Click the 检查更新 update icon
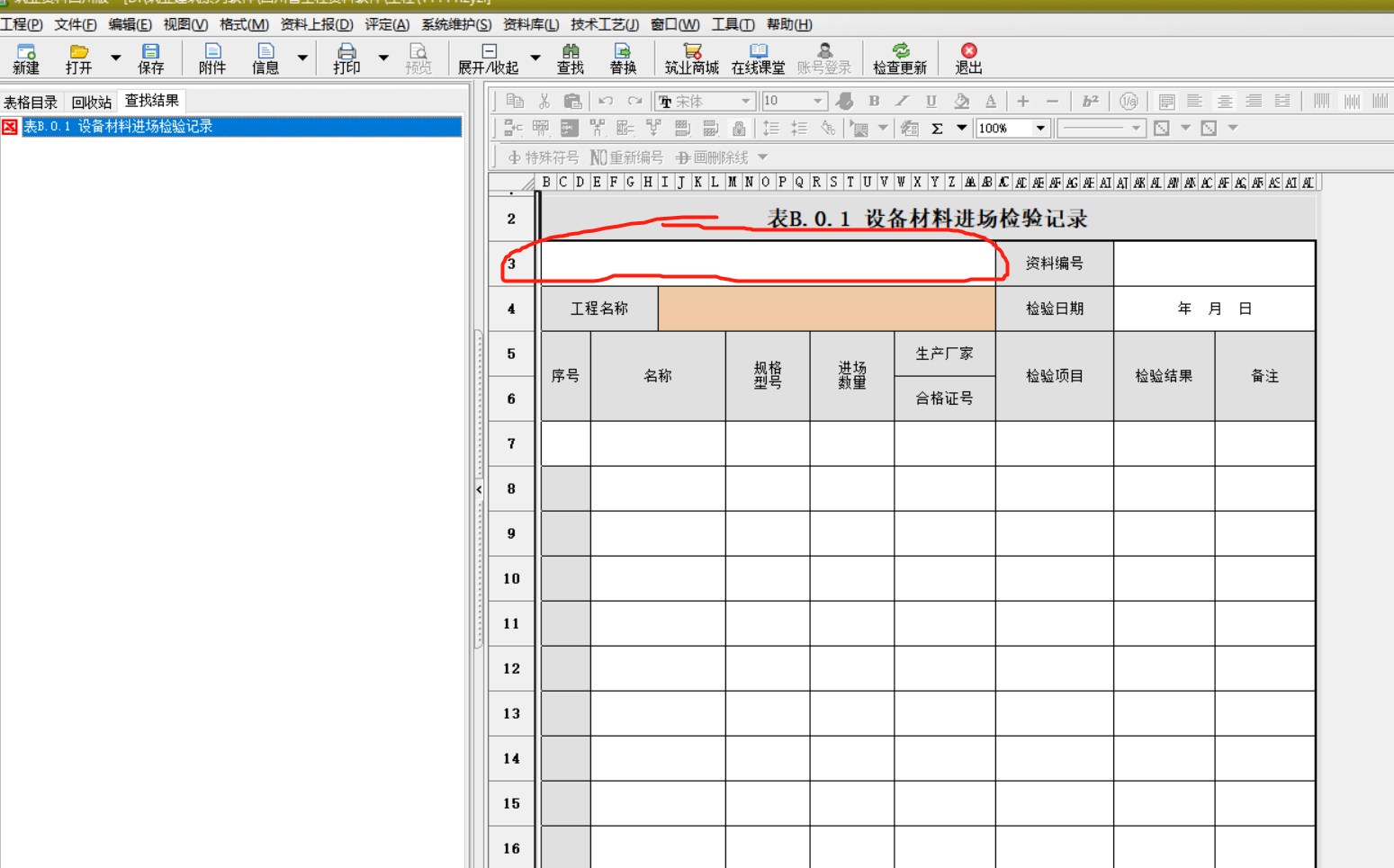Screen dimensions: 1394x868 900,58
